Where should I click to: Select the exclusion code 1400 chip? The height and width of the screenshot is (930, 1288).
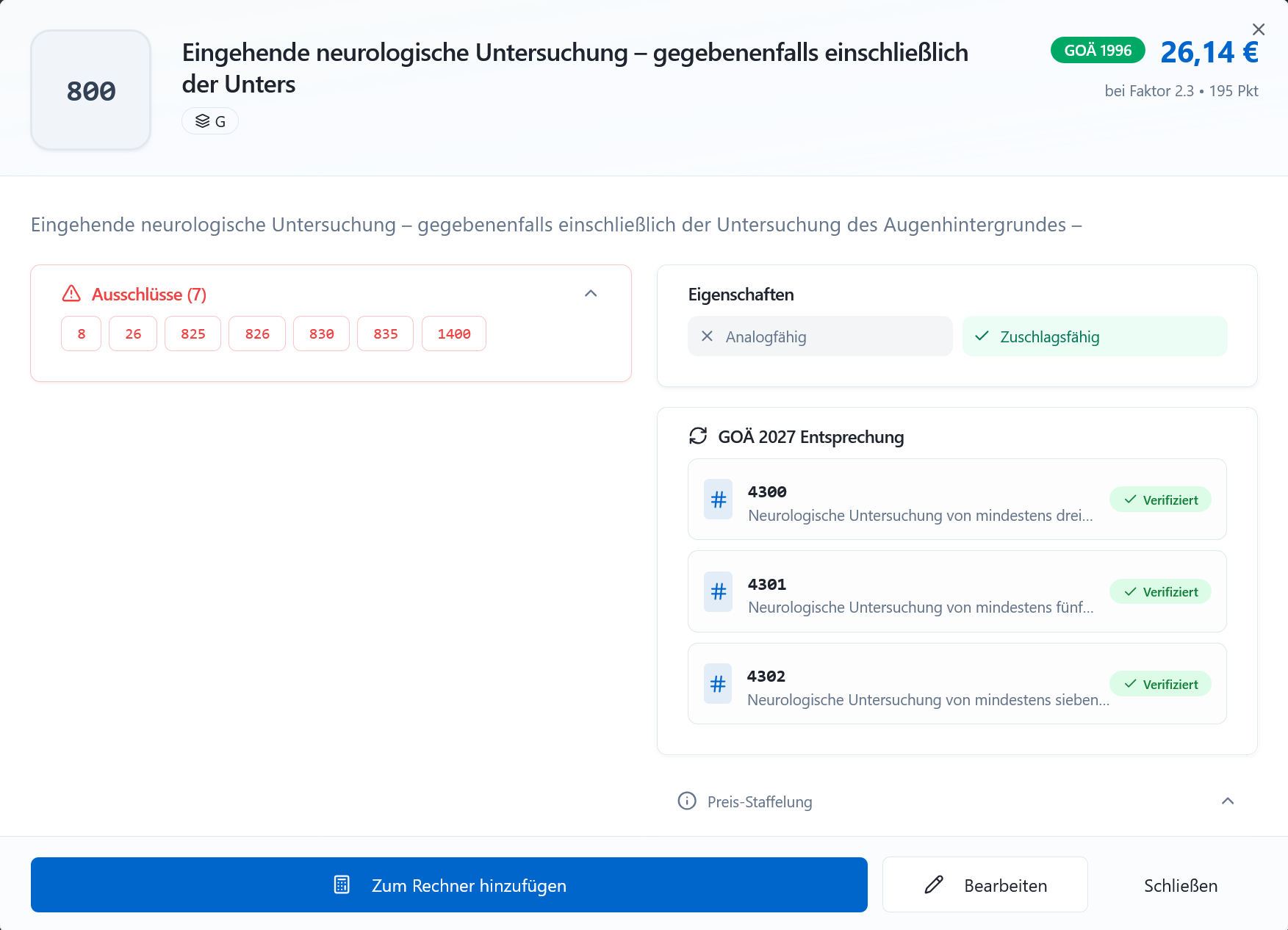point(453,334)
